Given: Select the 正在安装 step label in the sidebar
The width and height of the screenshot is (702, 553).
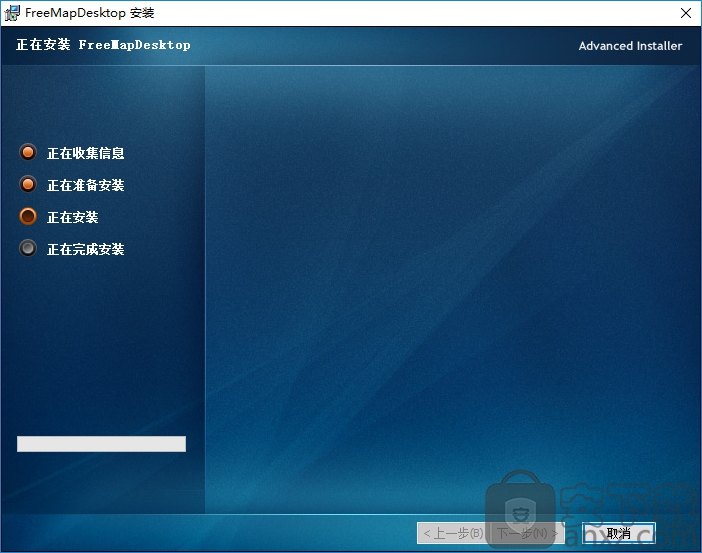Looking at the screenshot, I should point(73,218).
